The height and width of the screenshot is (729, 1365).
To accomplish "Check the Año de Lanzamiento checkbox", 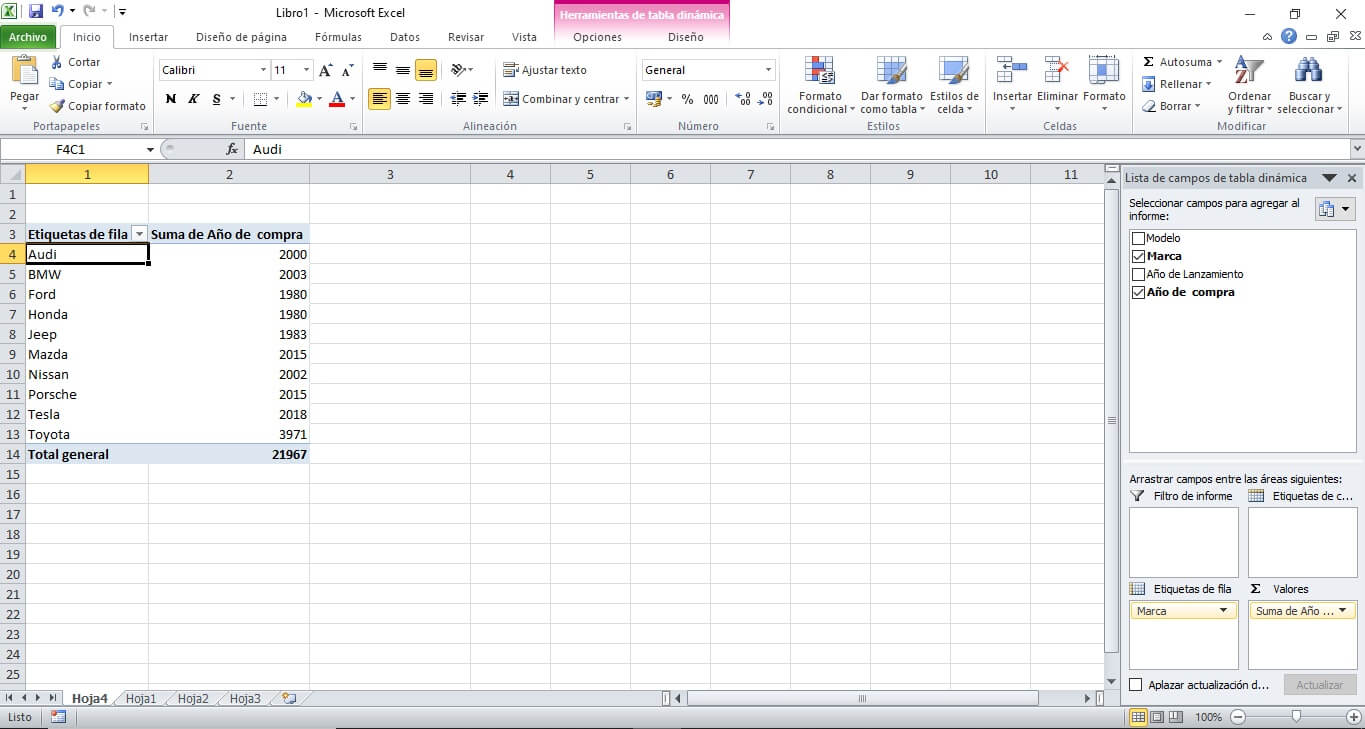I will click(x=1138, y=274).
